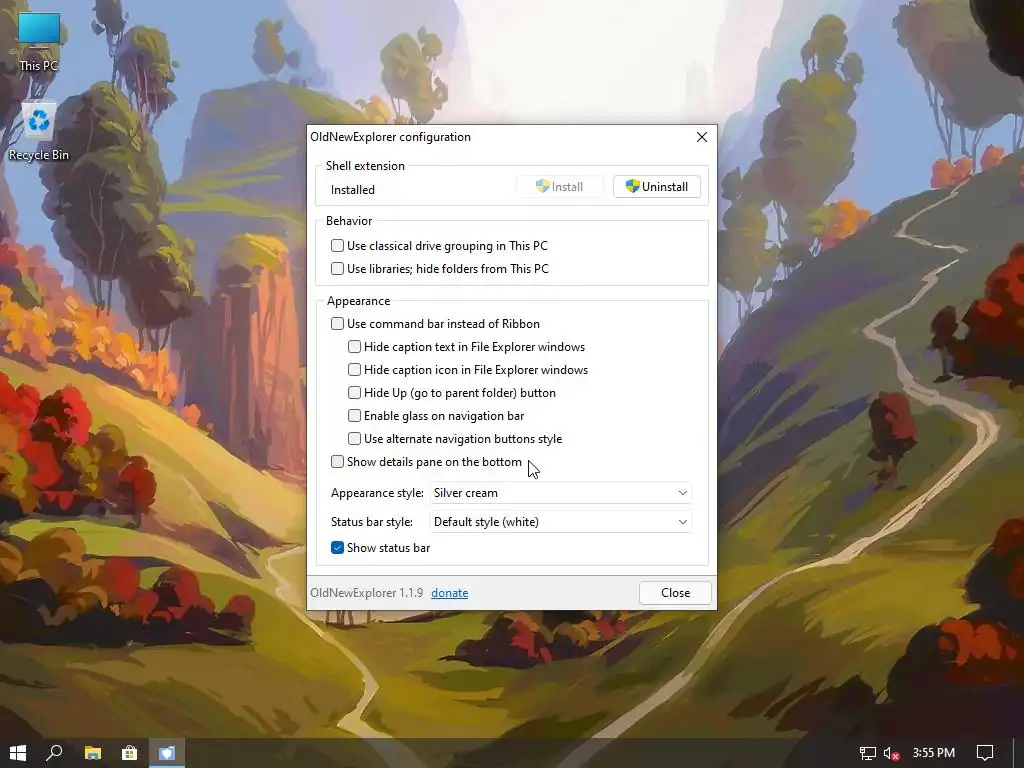Click the Close button at bottom
Viewport: 1024px width, 768px height.
point(675,592)
